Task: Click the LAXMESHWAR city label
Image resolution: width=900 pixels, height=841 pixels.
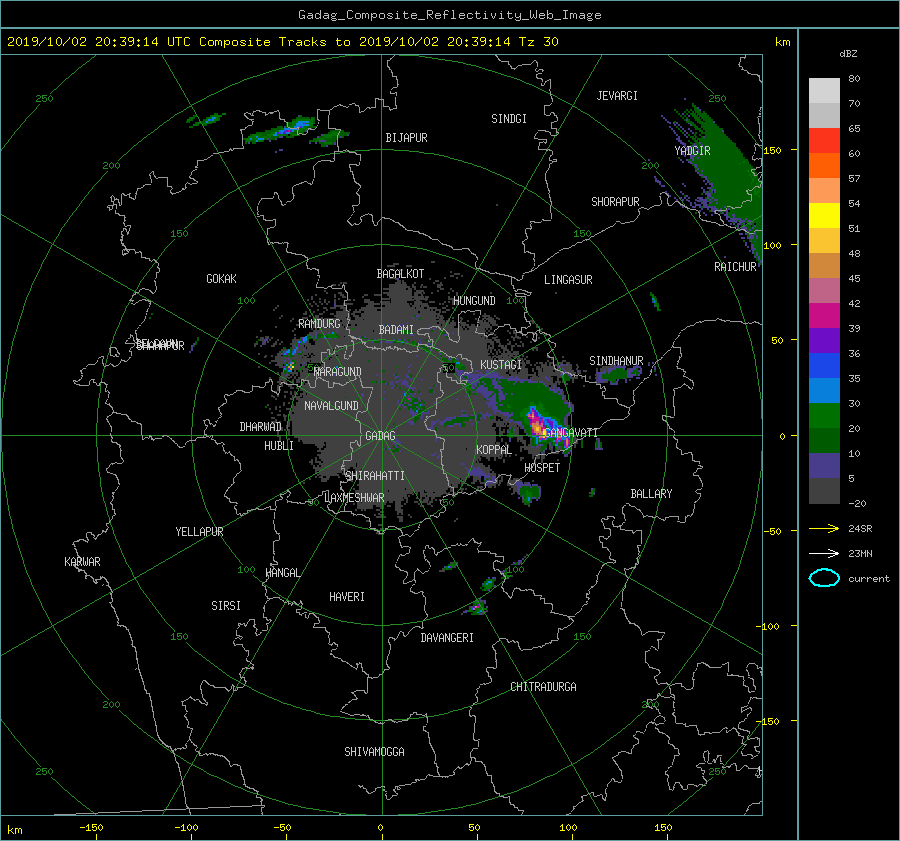Action: click(355, 498)
